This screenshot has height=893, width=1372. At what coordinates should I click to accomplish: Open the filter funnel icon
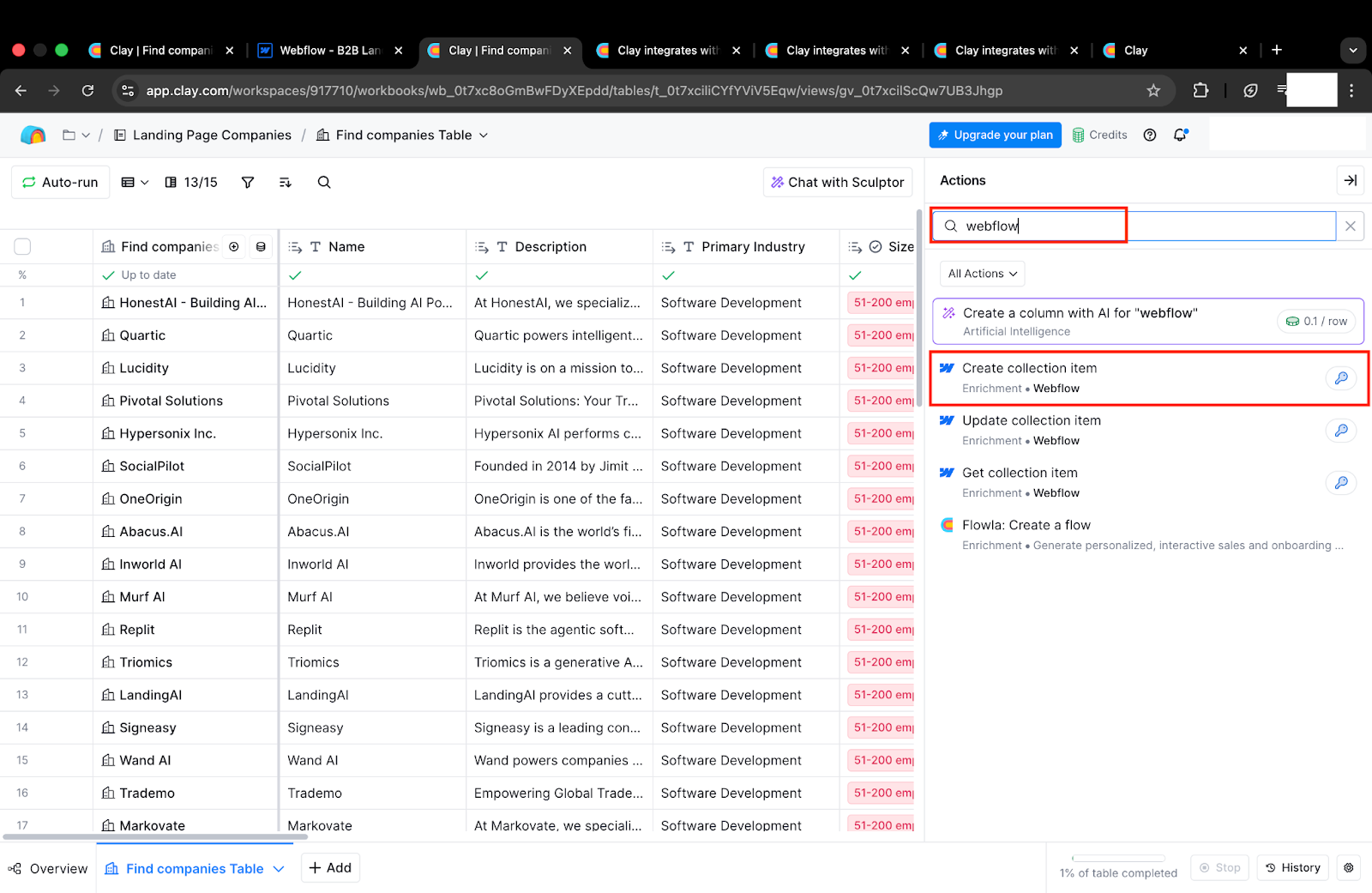(248, 182)
